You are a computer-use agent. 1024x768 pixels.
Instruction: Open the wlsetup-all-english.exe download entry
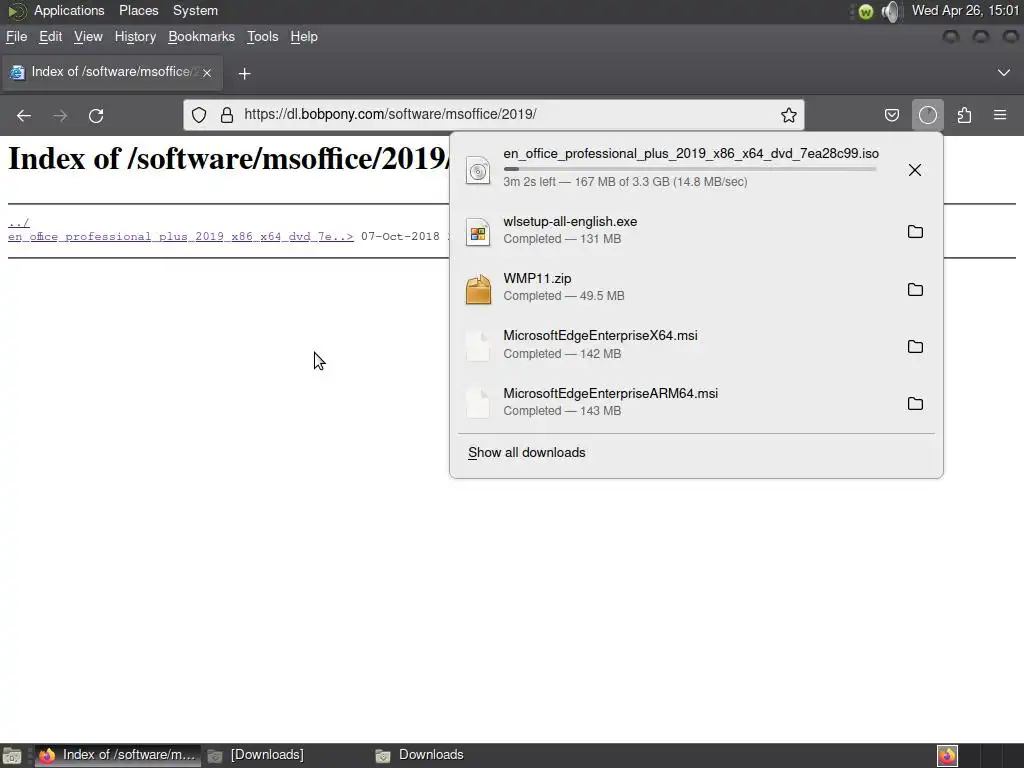click(677, 231)
